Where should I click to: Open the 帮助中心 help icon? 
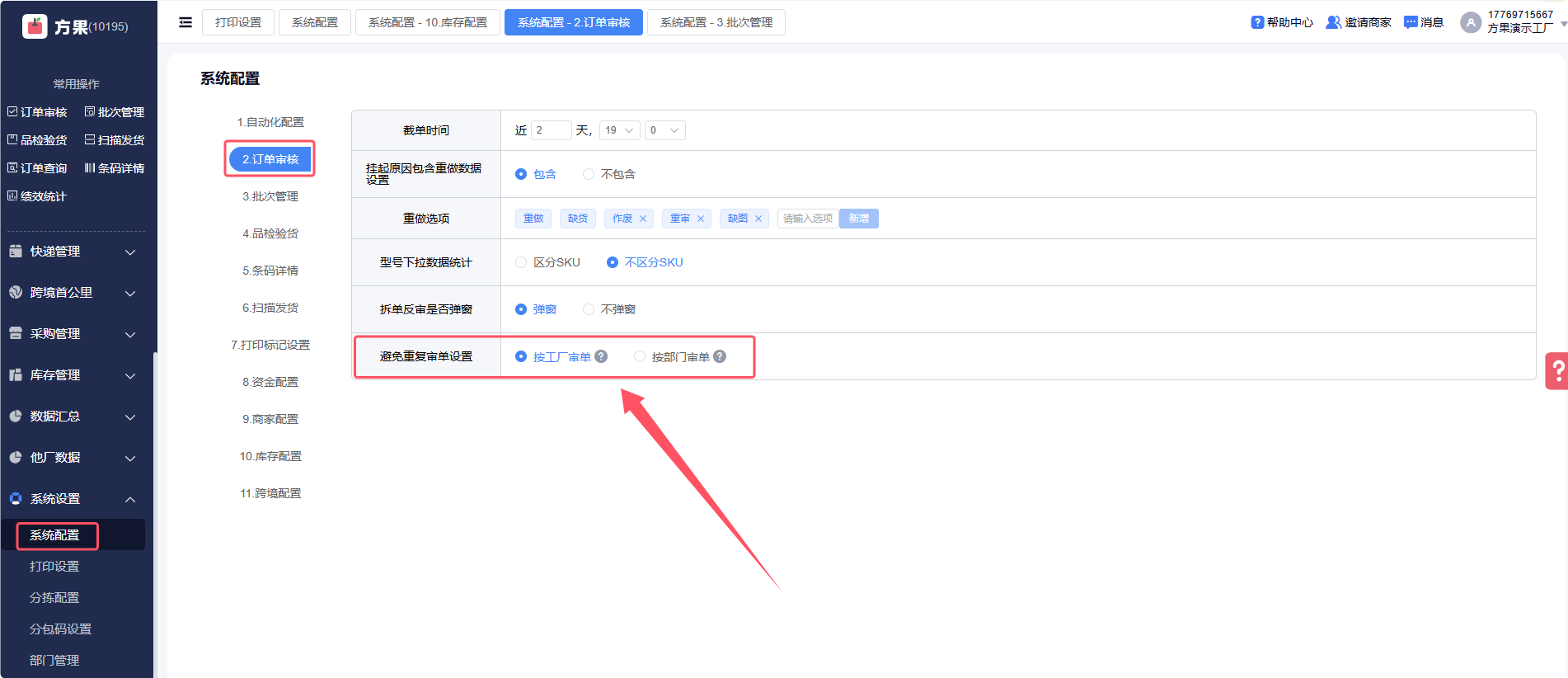tap(1257, 22)
